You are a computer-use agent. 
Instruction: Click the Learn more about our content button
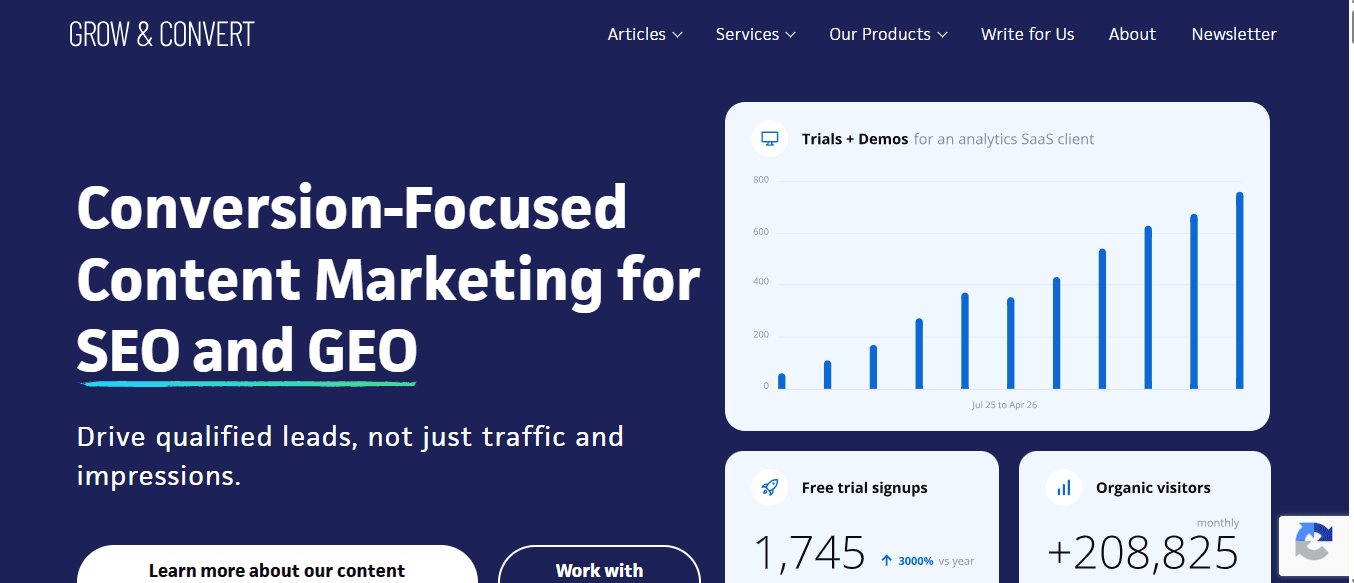277,570
